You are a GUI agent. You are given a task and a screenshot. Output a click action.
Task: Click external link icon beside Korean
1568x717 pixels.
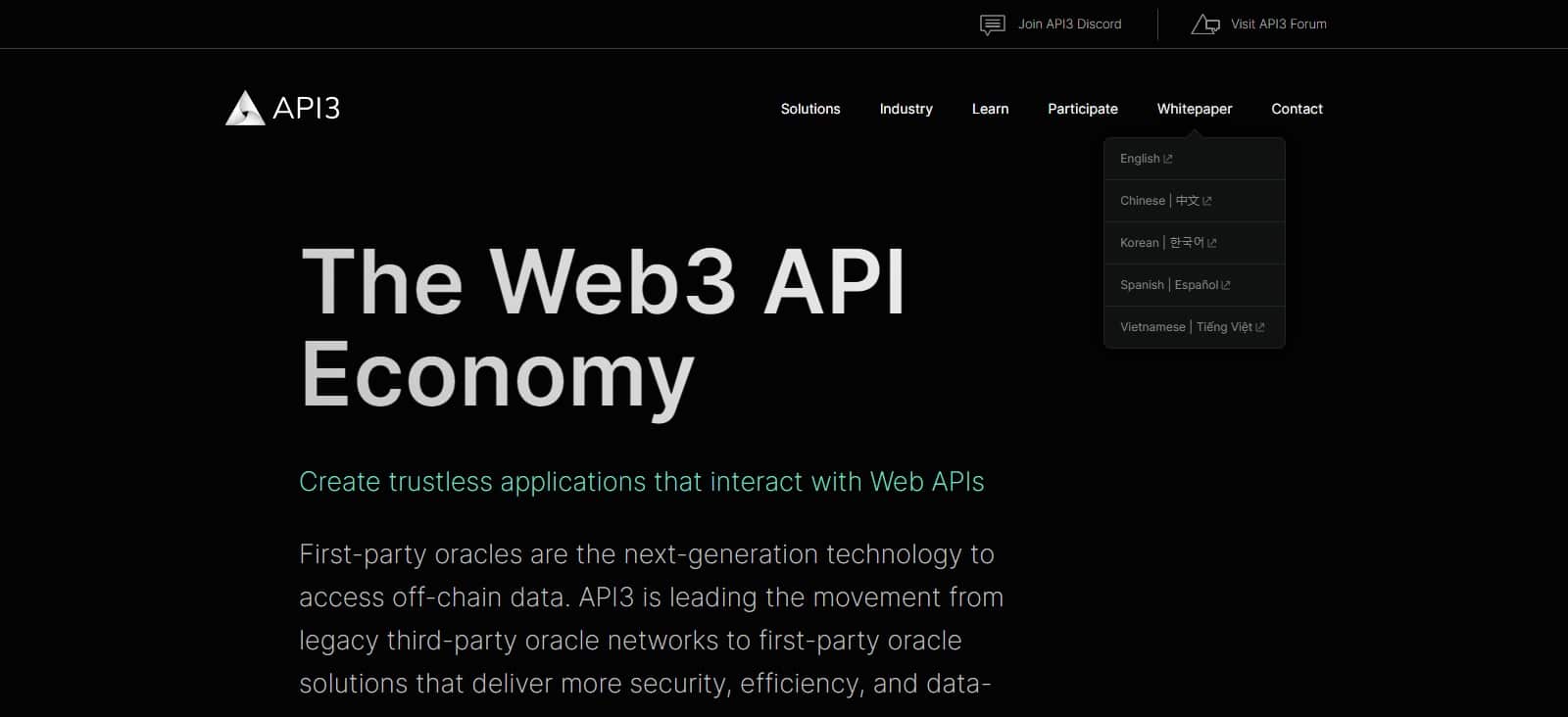tap(1212, 243)
